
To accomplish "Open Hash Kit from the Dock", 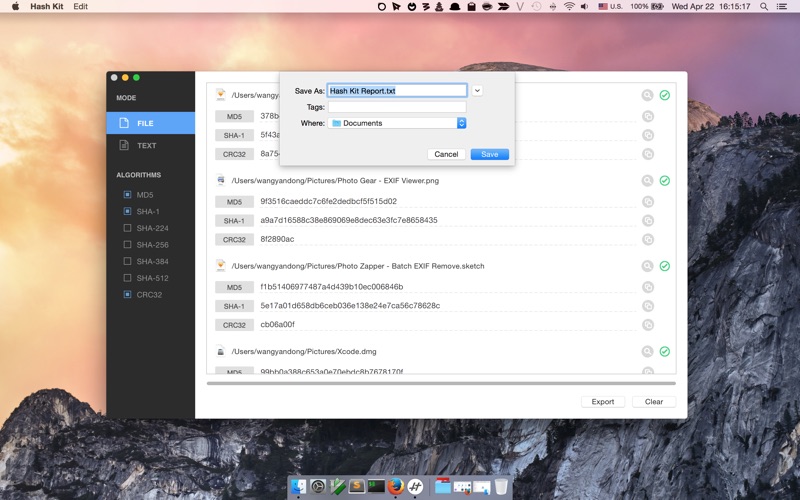I will [x=415, y=486].
